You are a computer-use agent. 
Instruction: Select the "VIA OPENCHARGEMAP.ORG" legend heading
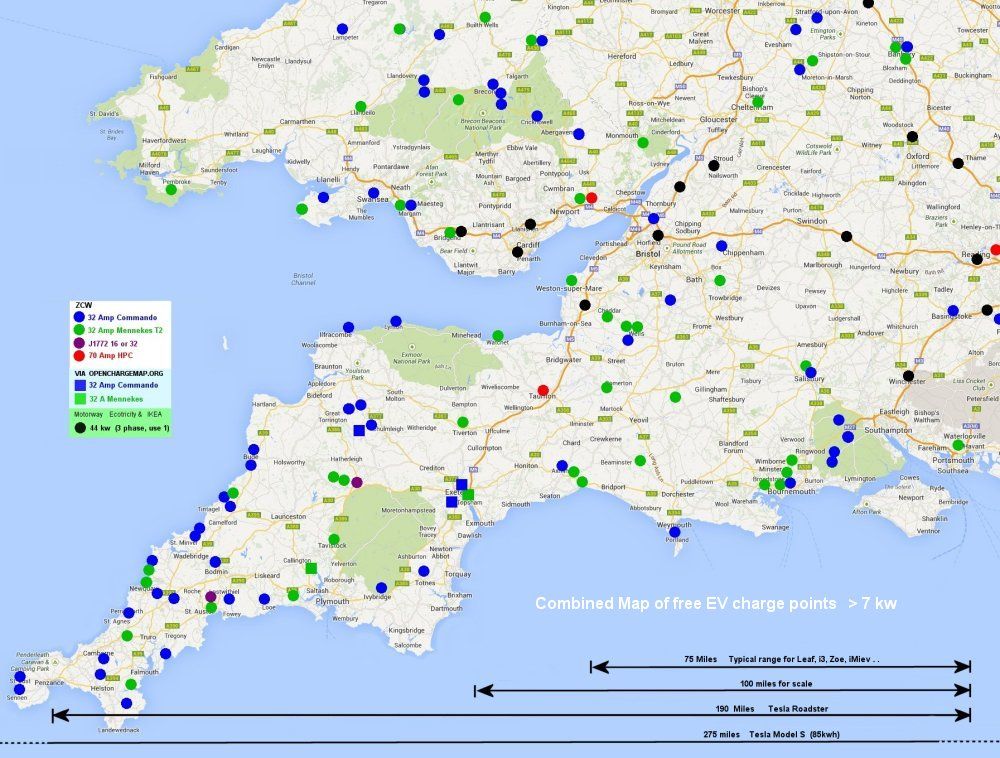click(119, 374)
